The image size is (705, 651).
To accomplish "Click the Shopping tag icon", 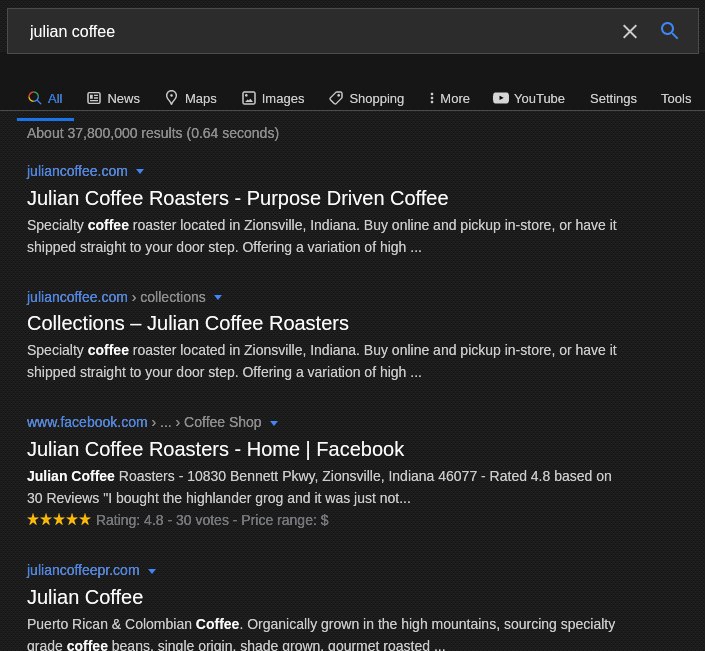I will pyautogui.click(x=336, y=98).
